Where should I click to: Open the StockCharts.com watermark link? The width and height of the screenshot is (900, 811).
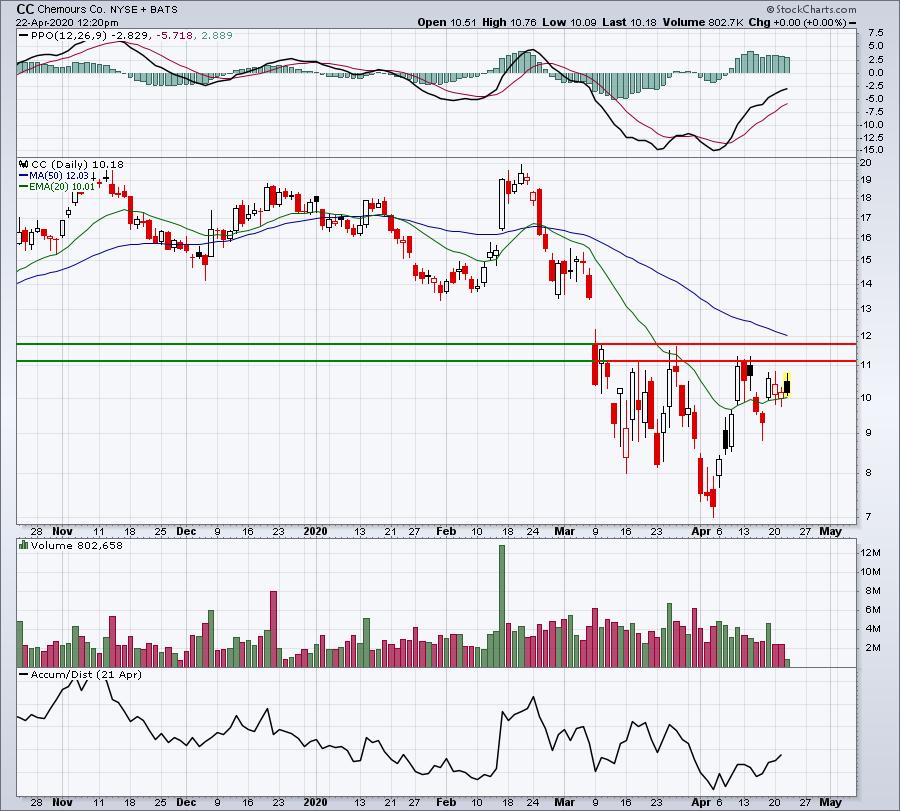811,10
